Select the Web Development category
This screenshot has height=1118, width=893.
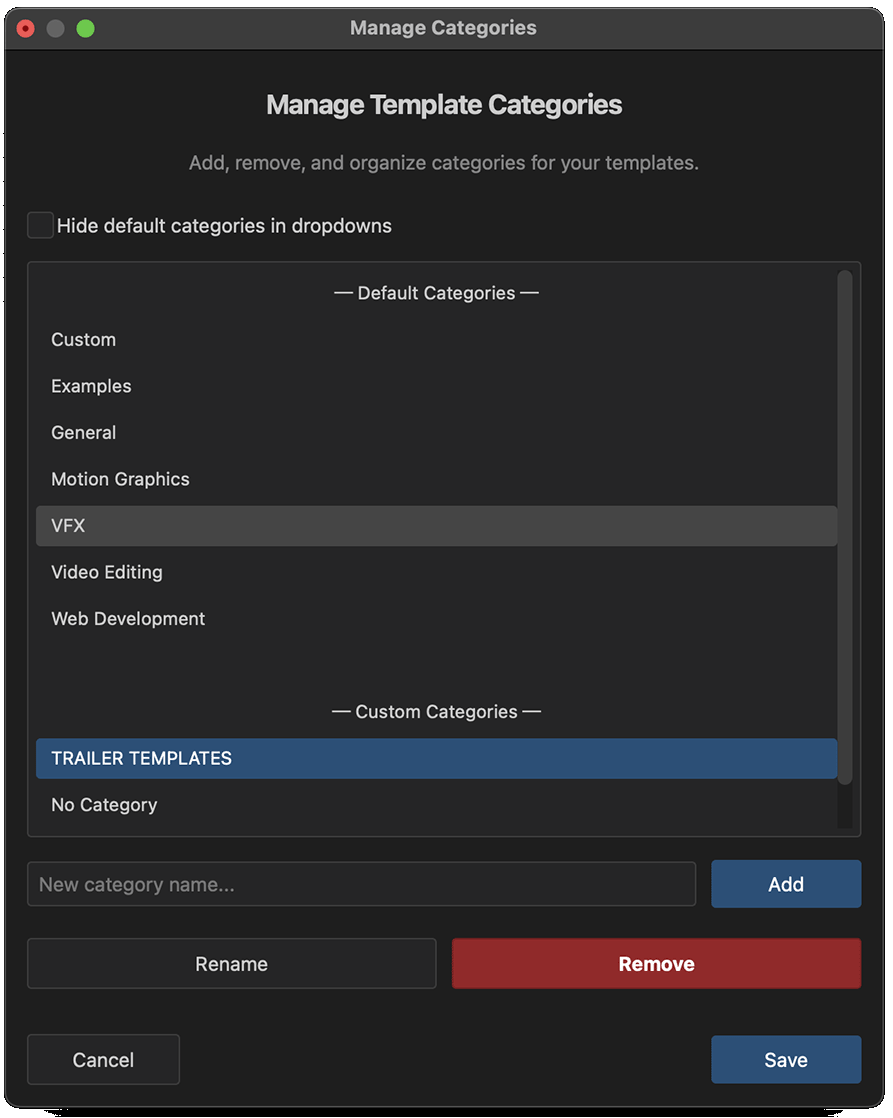[x=128, y=619]
